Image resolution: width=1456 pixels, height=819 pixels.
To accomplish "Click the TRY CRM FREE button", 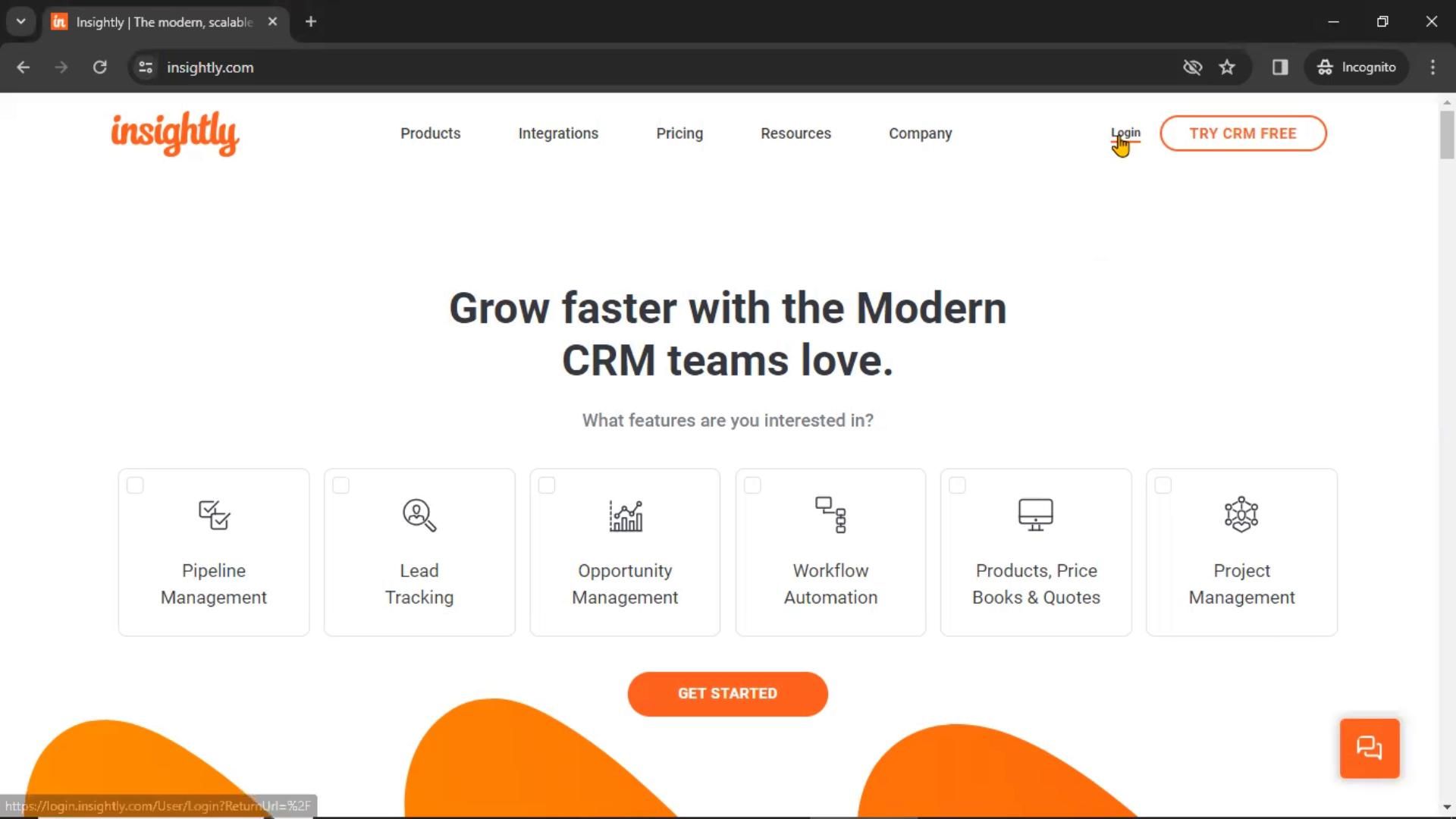I will [x=1243, y=133].
